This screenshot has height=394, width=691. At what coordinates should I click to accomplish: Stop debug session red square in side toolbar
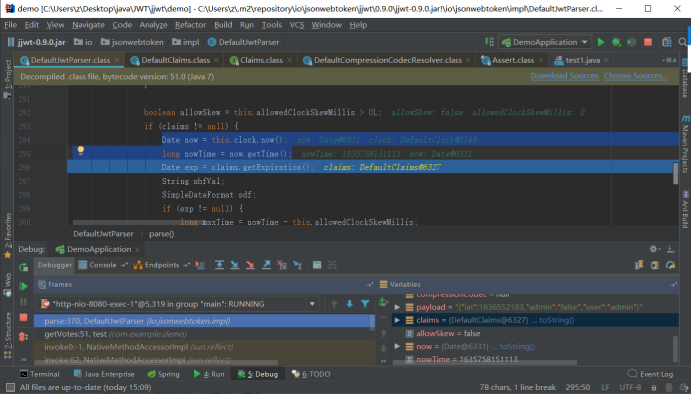23,317
